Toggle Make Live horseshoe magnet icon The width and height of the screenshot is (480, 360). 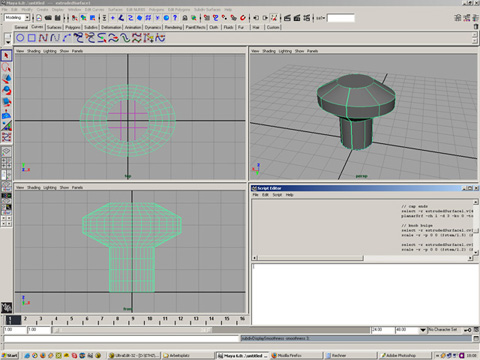[243, 18]
